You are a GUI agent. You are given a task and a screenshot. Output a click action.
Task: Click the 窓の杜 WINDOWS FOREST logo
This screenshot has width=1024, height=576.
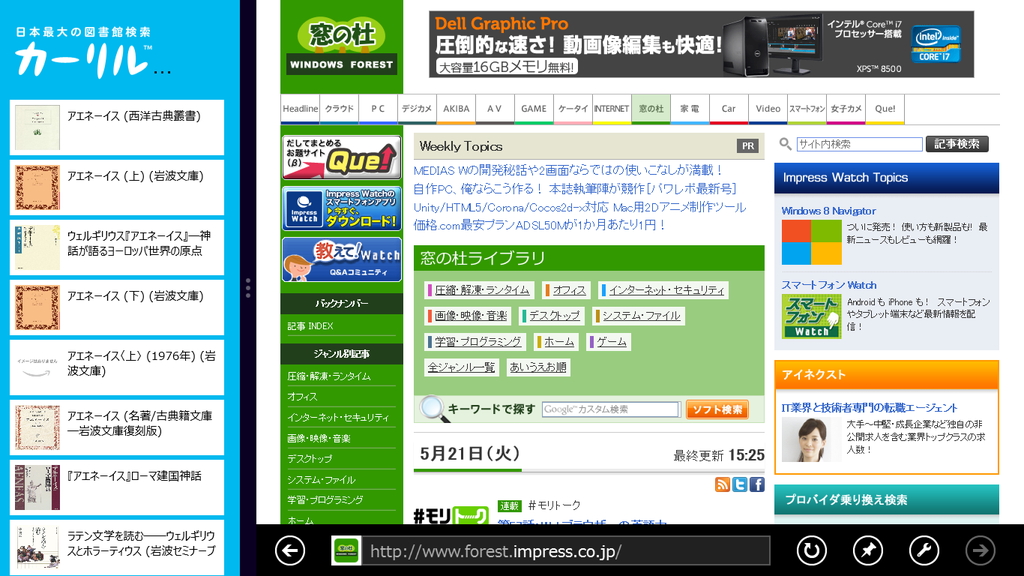pyautogui.click(x=339, y=44)
